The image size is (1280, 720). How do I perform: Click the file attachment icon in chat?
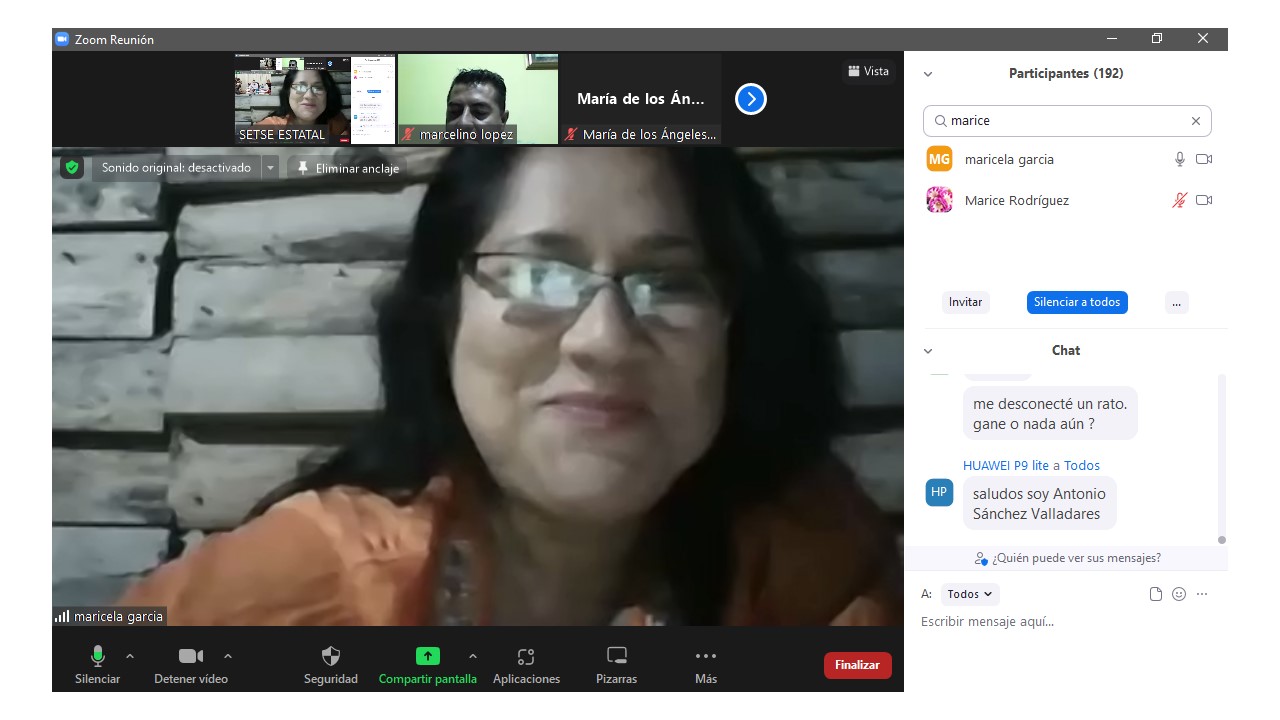[x=1156, y=594]
